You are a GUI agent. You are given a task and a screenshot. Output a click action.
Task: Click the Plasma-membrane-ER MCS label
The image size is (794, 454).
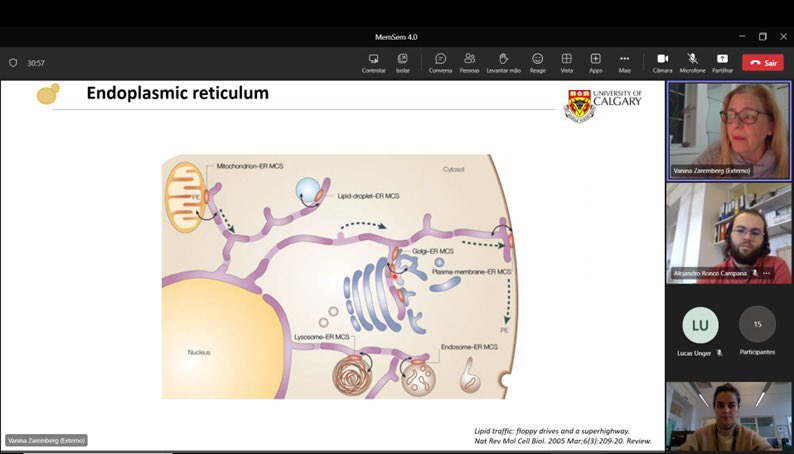pyautogui.click(x=471, y=272)
